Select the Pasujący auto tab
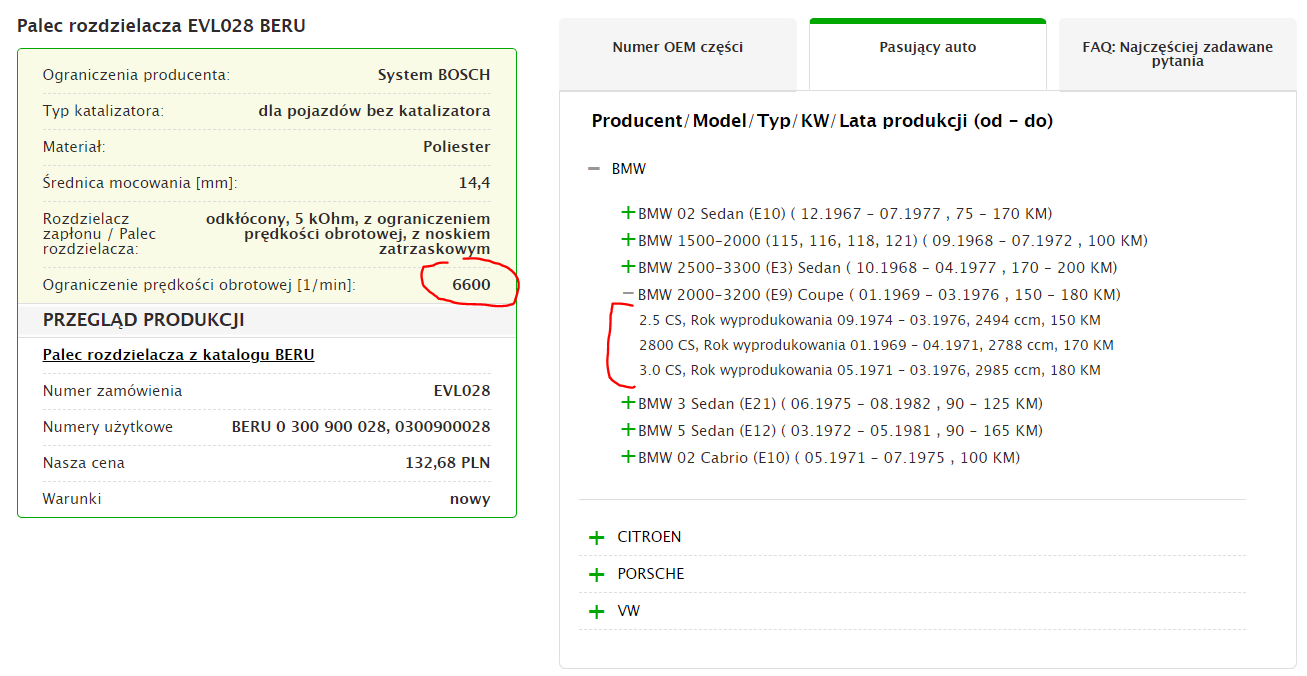 927,47
